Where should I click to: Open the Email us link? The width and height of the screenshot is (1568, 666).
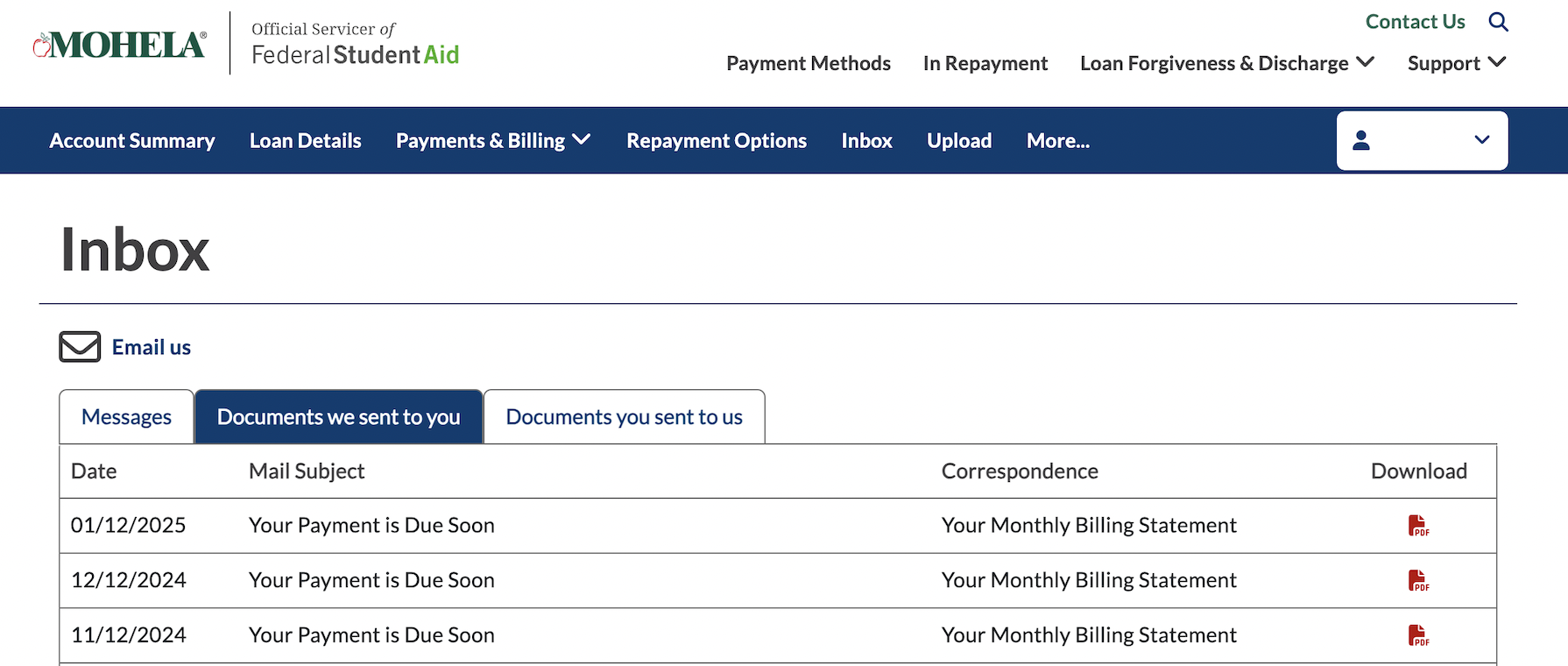(x=152, y=347)
